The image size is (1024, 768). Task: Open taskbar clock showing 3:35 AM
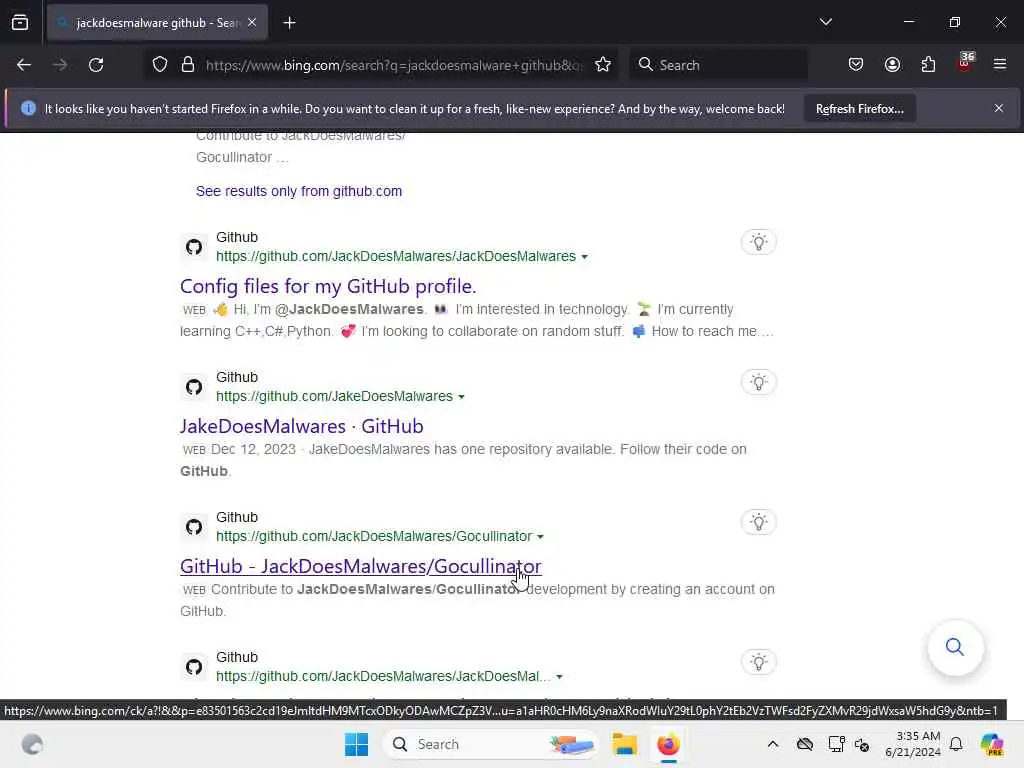[x=913, y=744]
